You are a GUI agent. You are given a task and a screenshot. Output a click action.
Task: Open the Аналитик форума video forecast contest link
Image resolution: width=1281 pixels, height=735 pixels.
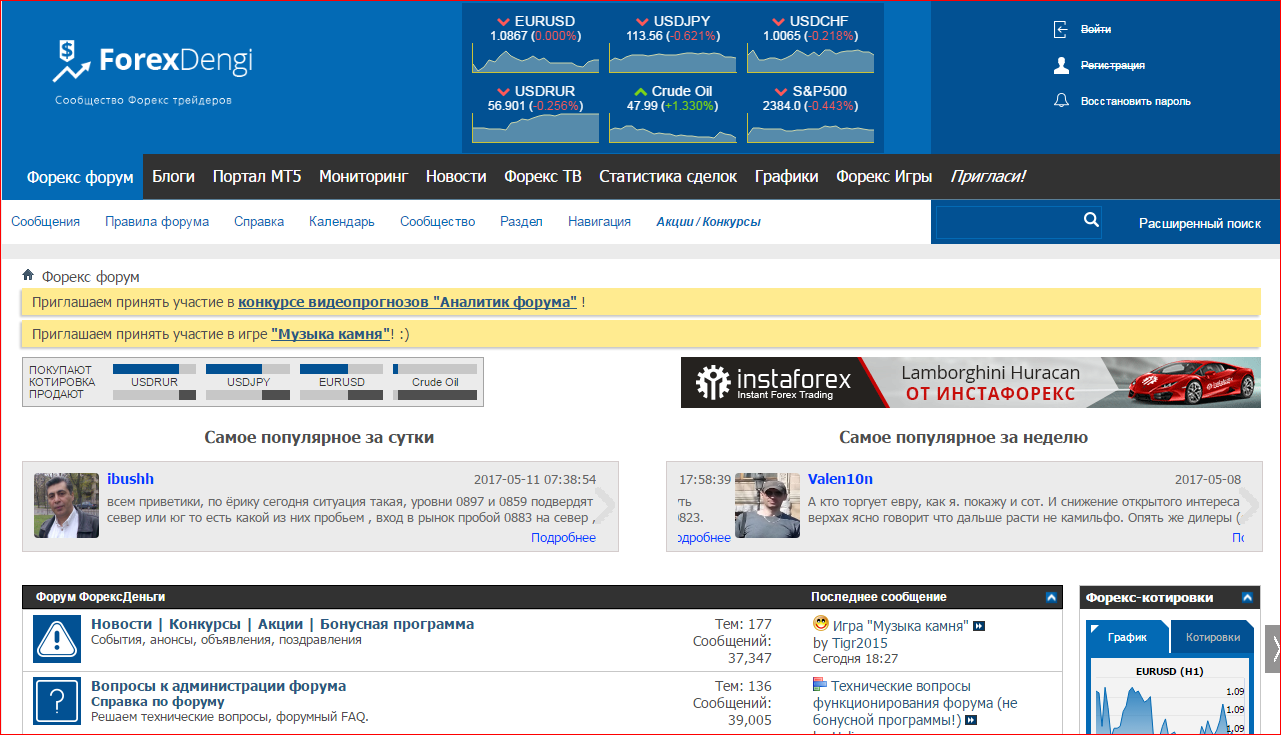click(x=407, y=302)
